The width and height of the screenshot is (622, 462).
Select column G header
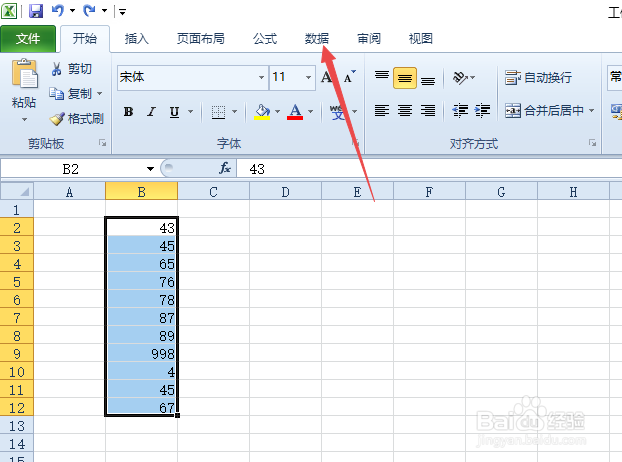501,192
